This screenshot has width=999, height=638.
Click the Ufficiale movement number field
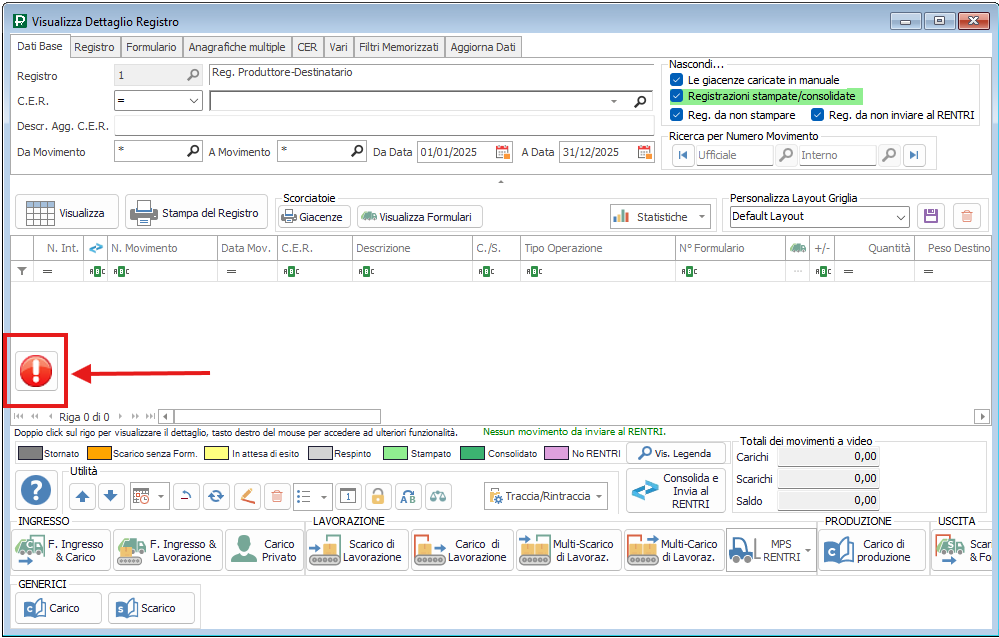(x=733, y=155)
